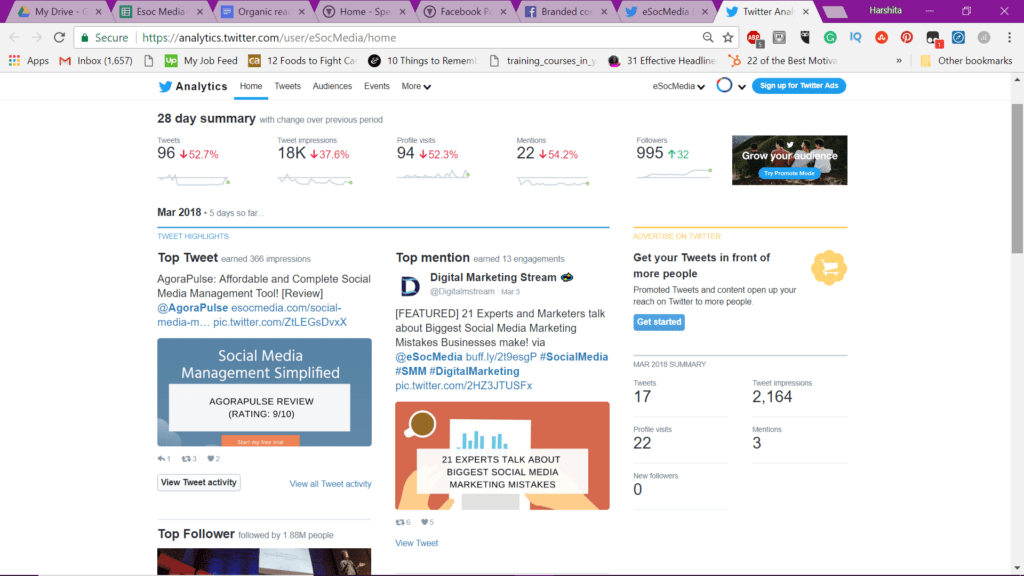Click the page vertical scrollbar thumb
This screenshot has width=1024, height=576.
[1017, 178]
